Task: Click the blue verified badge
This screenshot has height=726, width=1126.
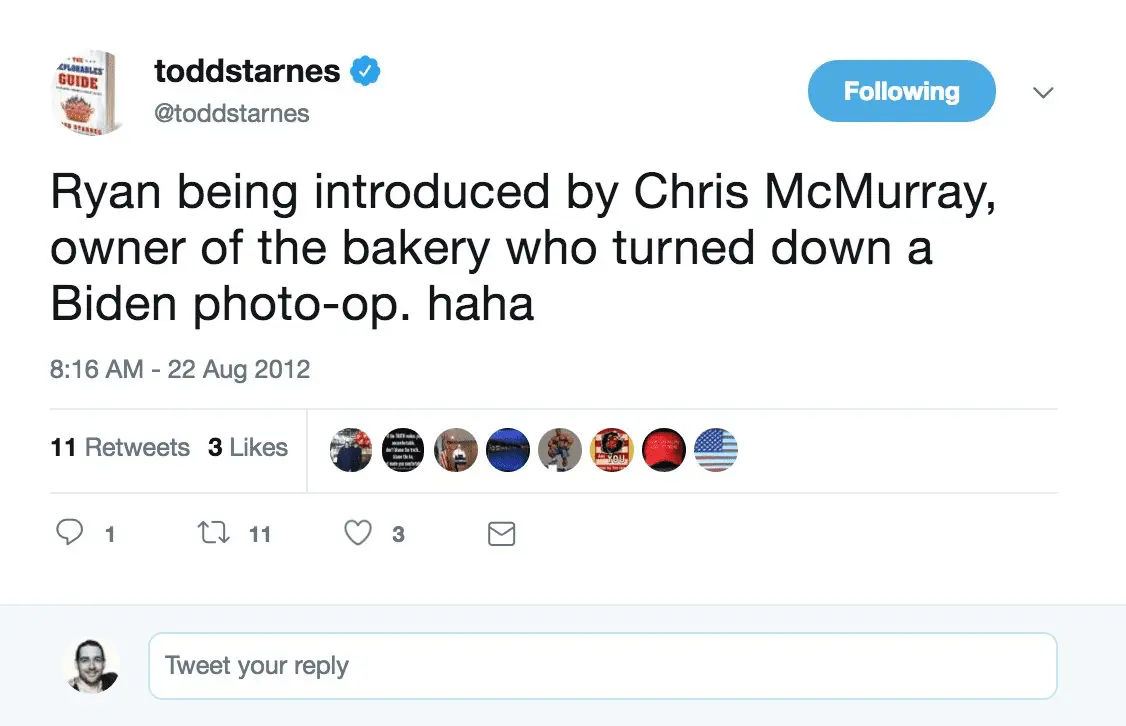Action: point(366,72)
